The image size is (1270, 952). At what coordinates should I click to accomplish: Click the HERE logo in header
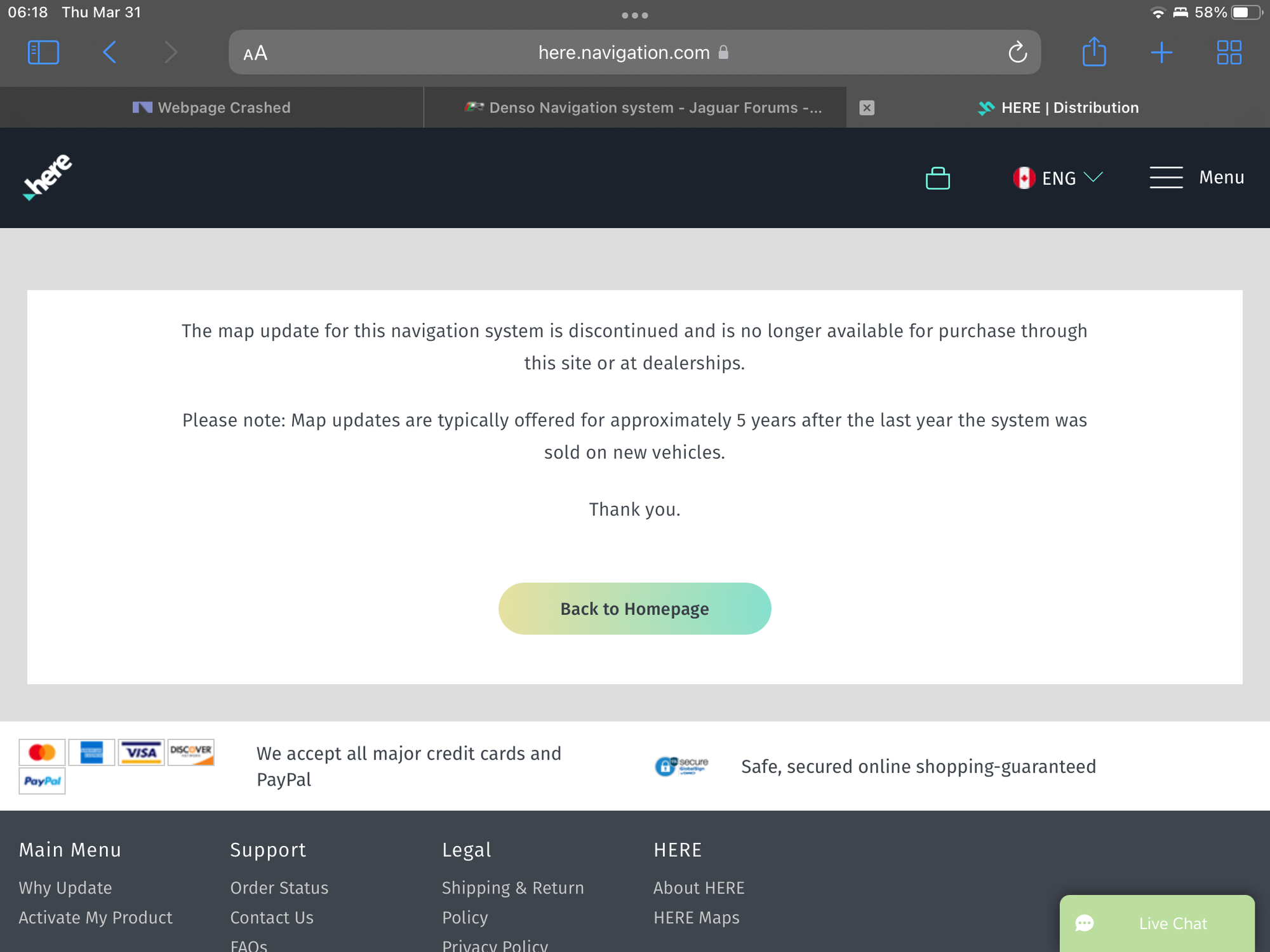tap(48, 177)
